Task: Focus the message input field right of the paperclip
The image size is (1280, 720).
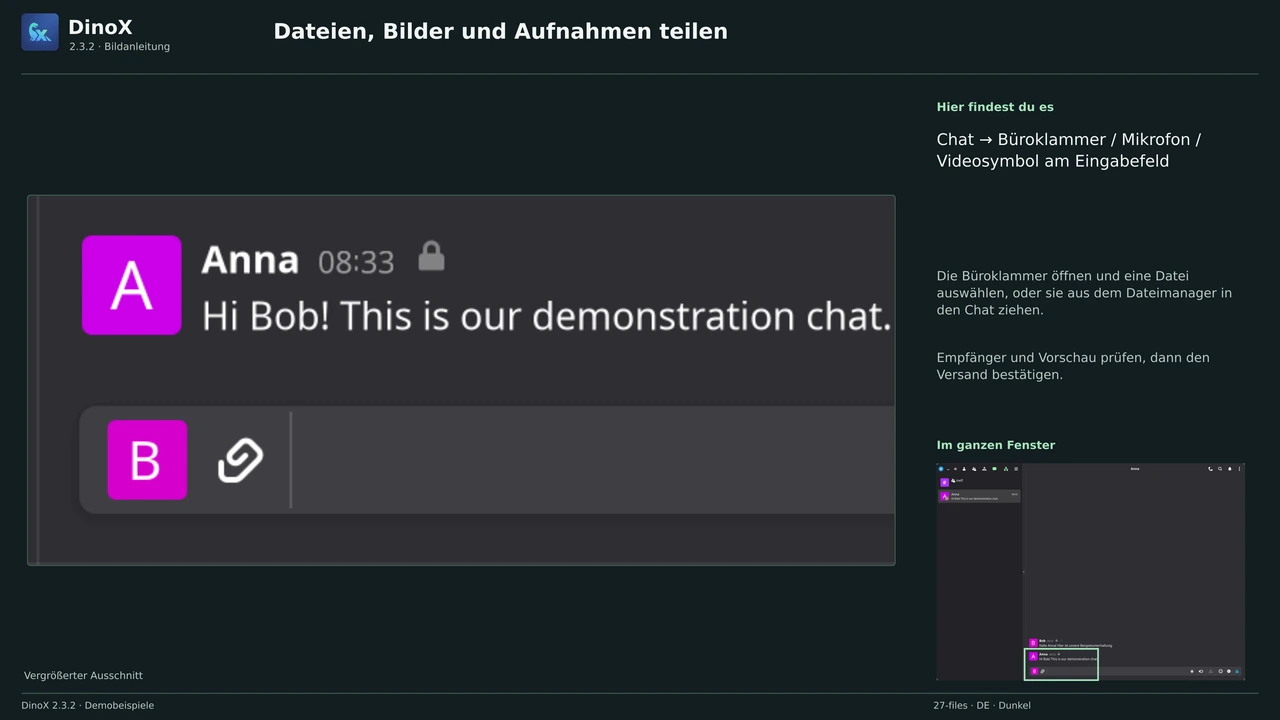Action: pos(594,460)
